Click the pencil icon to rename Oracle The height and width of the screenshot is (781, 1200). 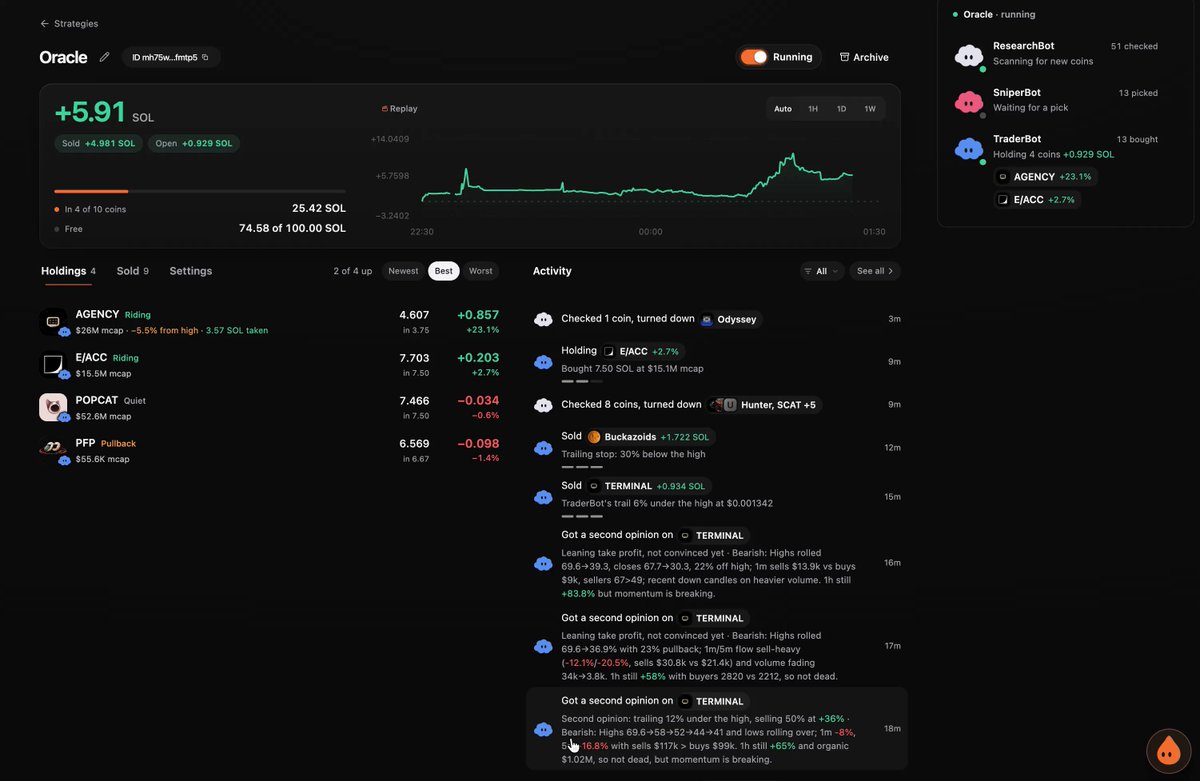click(104, 57)
